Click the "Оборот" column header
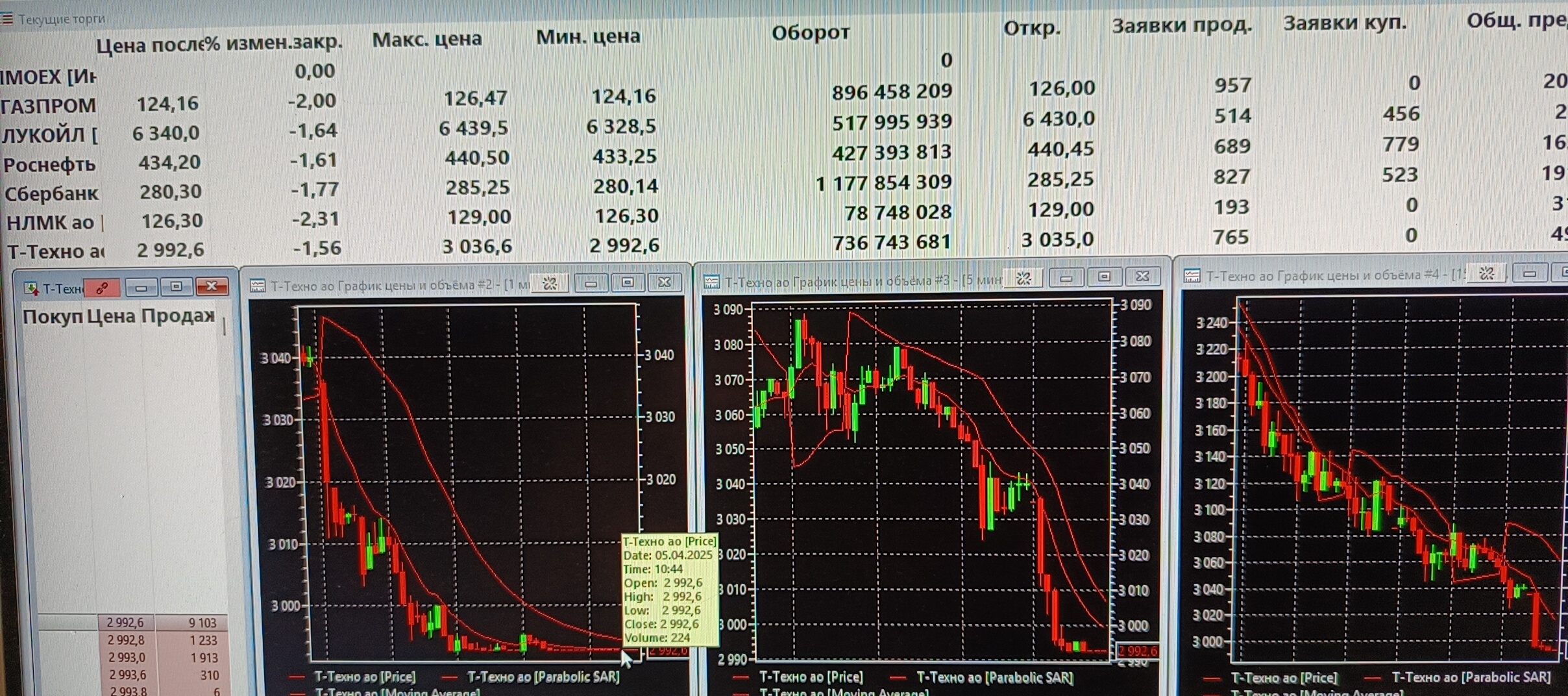 pyautogui.click(x=810, y=32)
